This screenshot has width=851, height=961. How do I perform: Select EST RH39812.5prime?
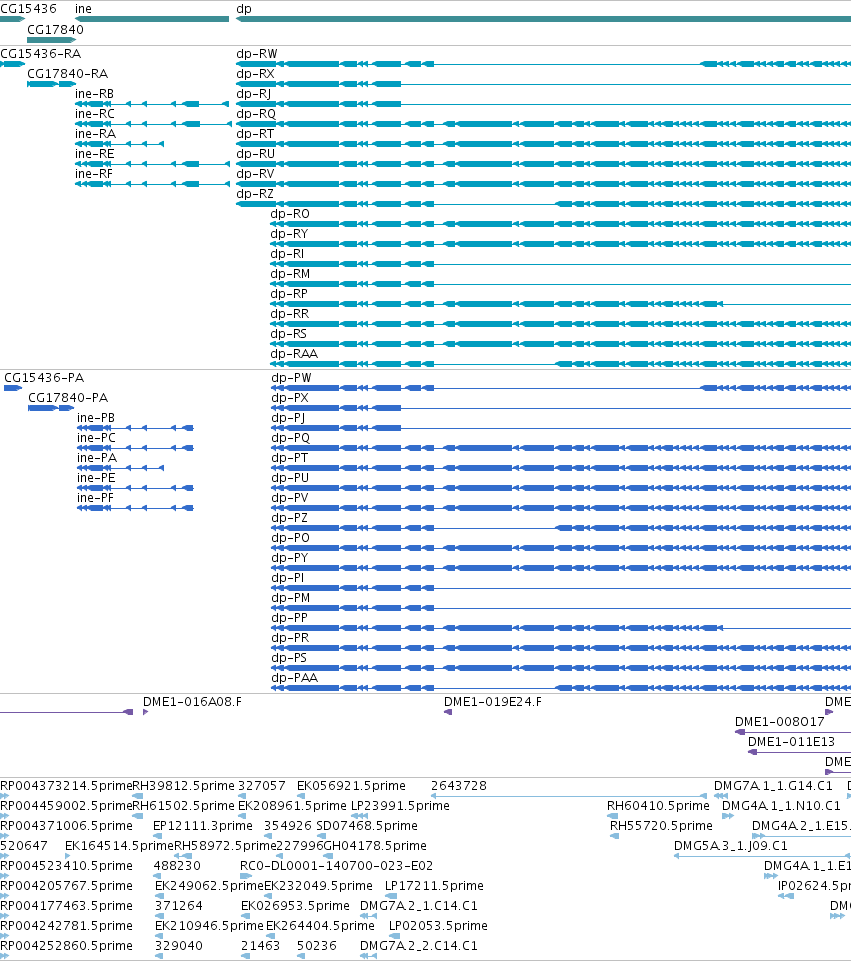[x=184, y=786]
